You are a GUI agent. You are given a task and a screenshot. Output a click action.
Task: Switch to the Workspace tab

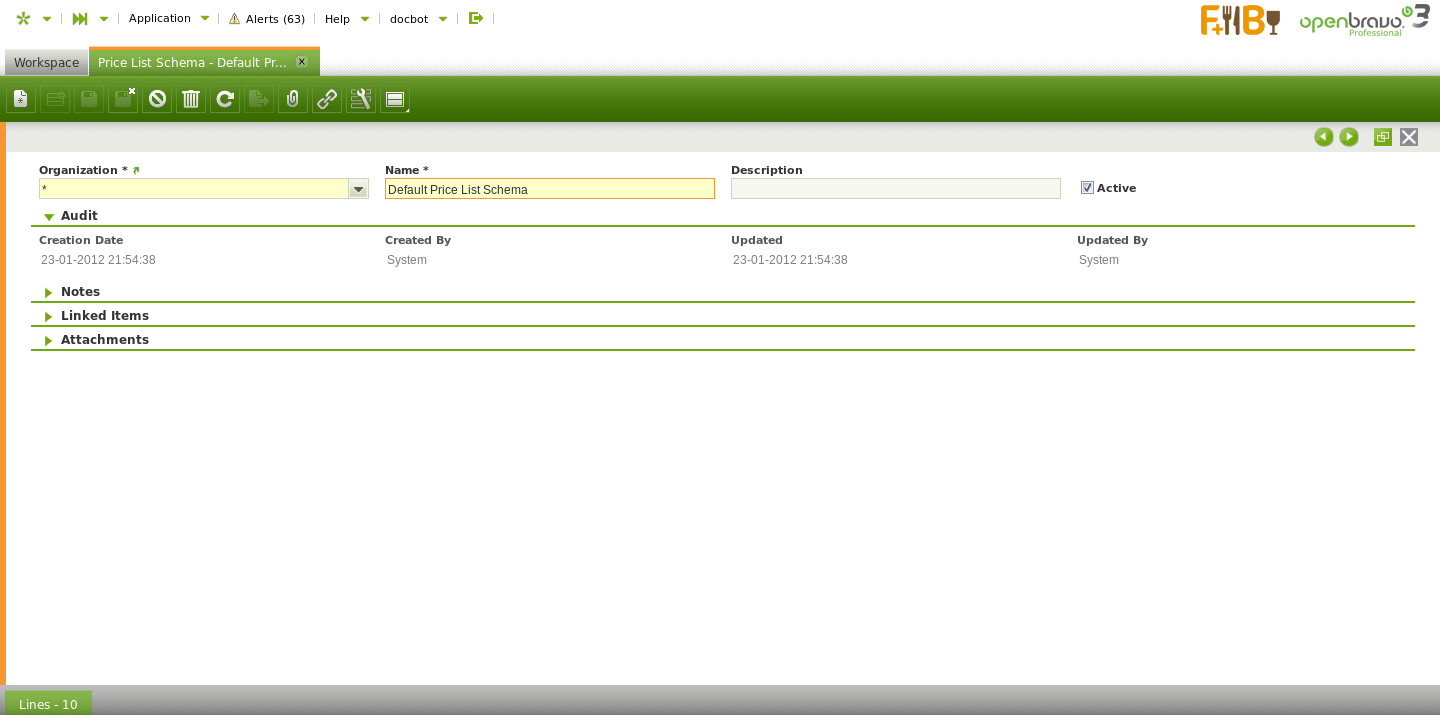(x=46, y=63)
